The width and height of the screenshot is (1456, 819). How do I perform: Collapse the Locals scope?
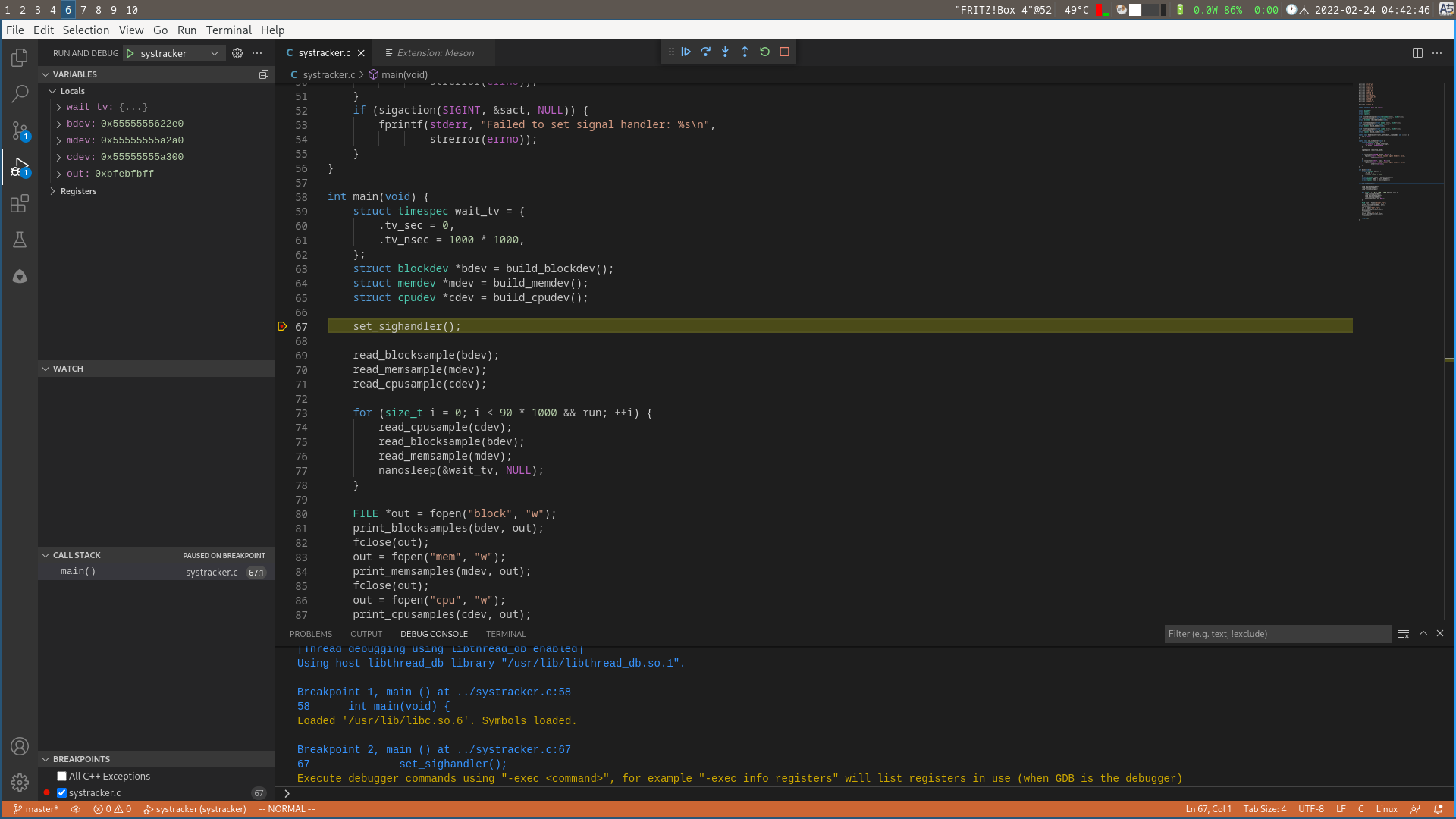point(52,91)
